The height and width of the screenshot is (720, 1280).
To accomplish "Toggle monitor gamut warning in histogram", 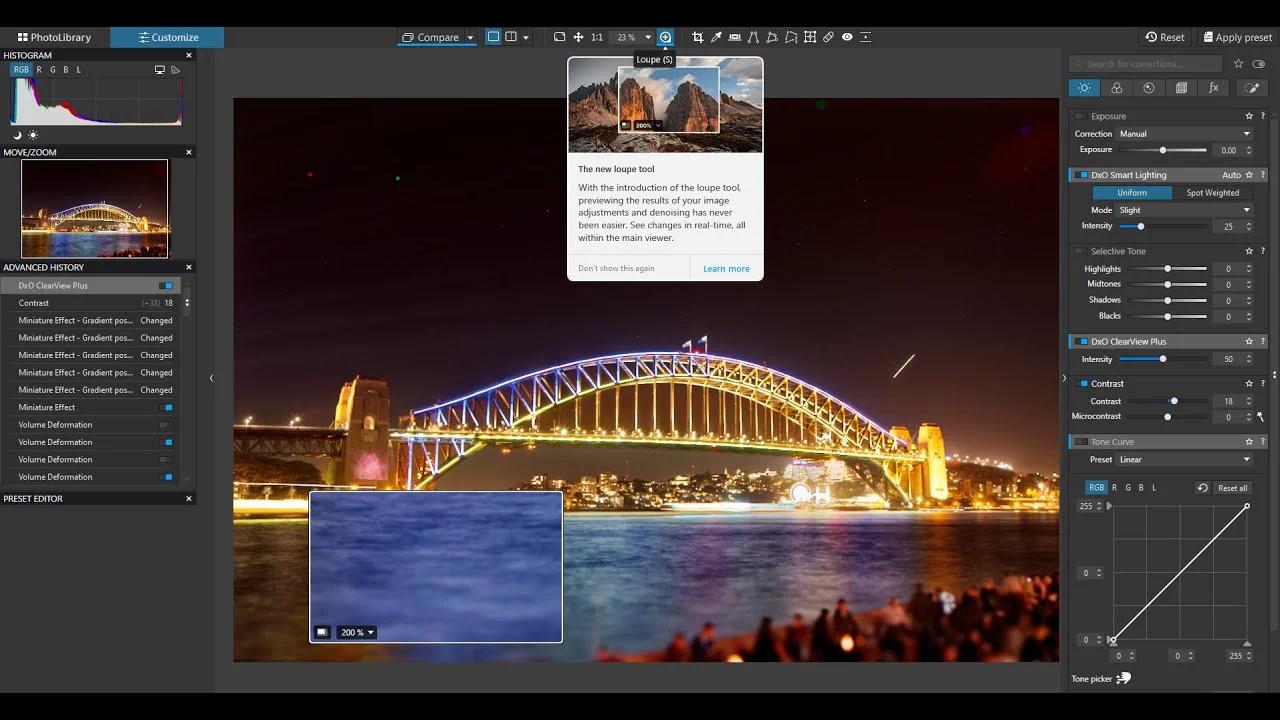I will point(160,70).
